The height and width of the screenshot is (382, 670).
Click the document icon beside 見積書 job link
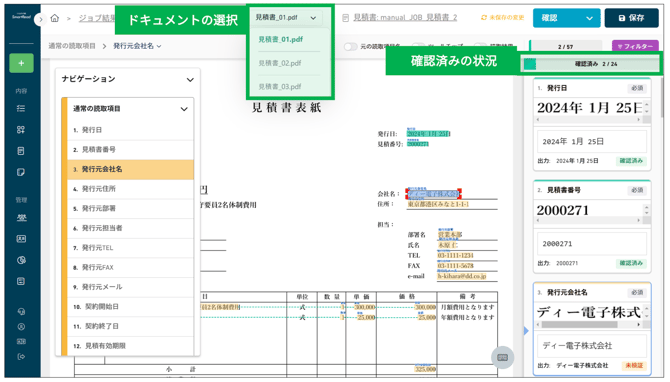click(346, 18)
